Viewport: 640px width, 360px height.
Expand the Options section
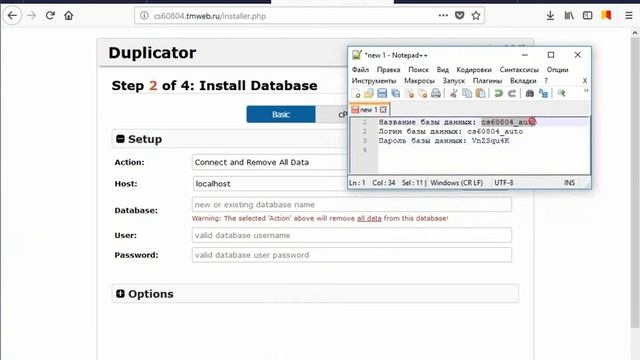click(120, 293)
